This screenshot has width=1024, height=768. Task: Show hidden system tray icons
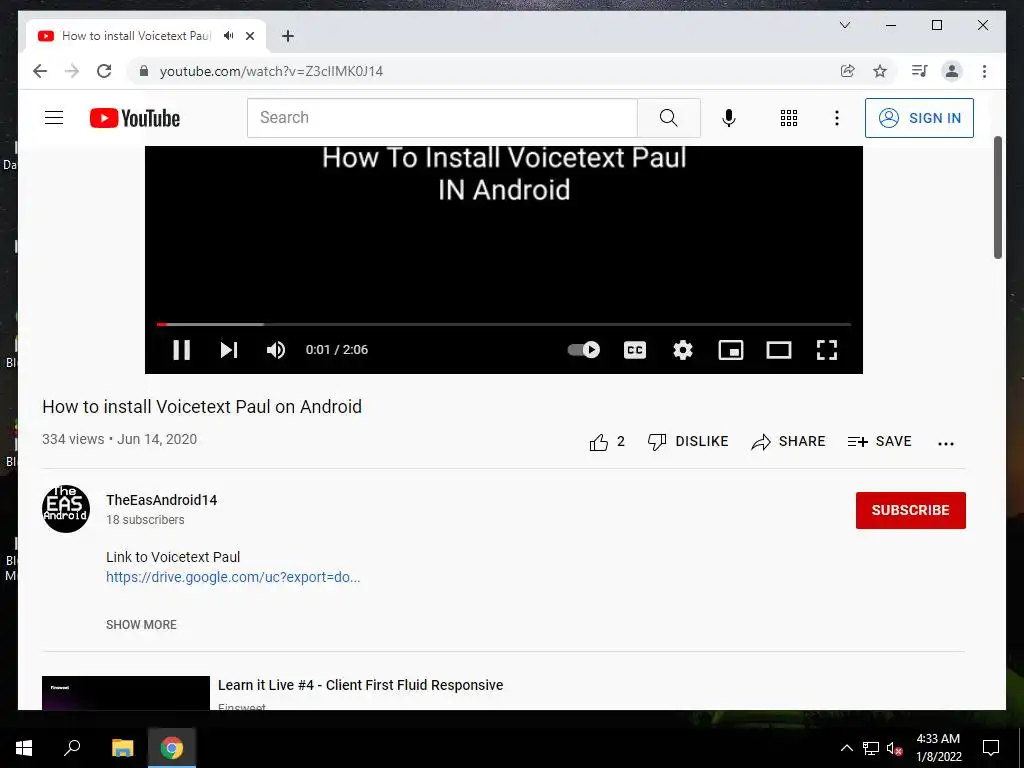point(846,748)
